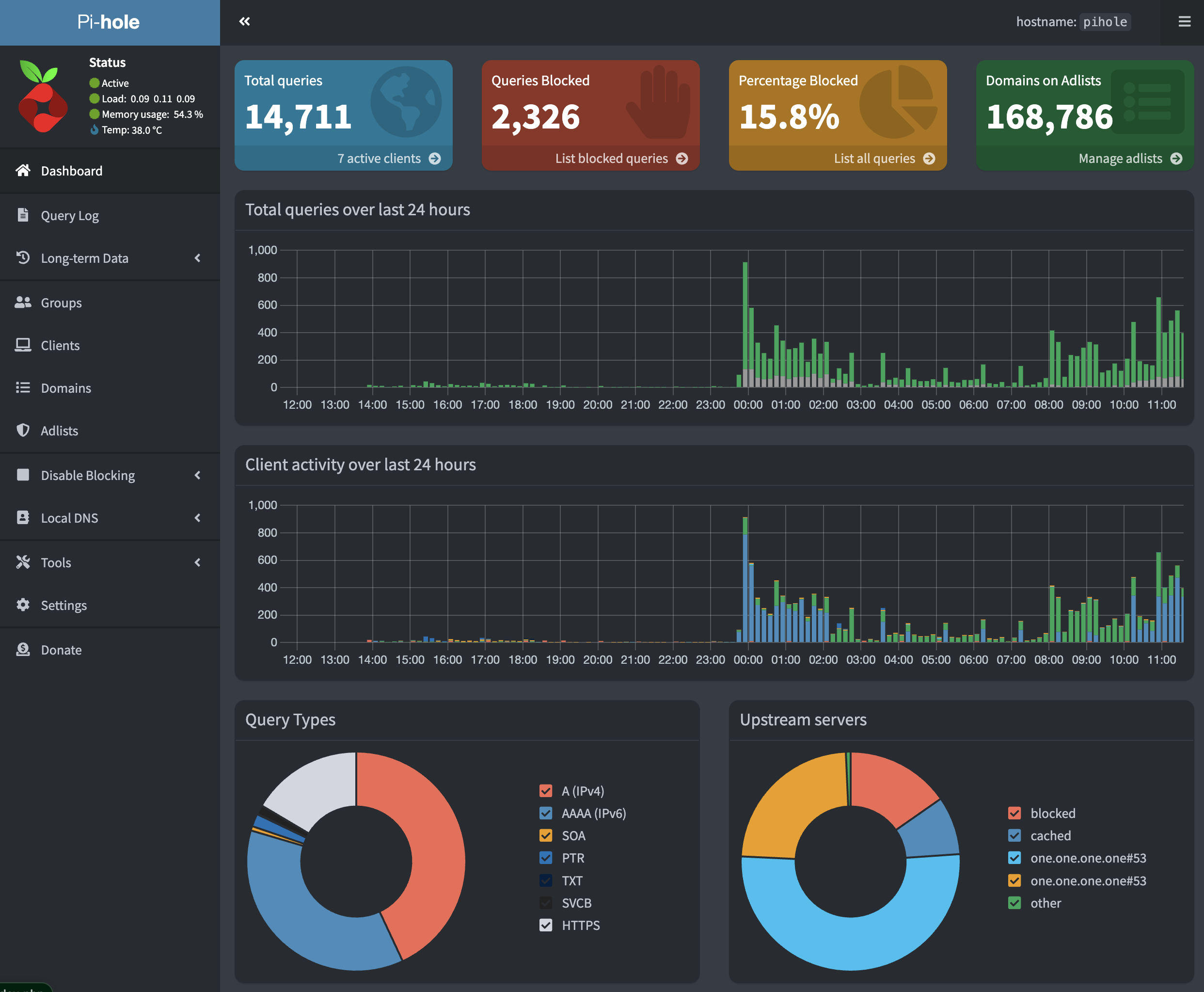Open List blocked queries link
The width and height of the screenshot is (1204, 992).
point(611,158)
